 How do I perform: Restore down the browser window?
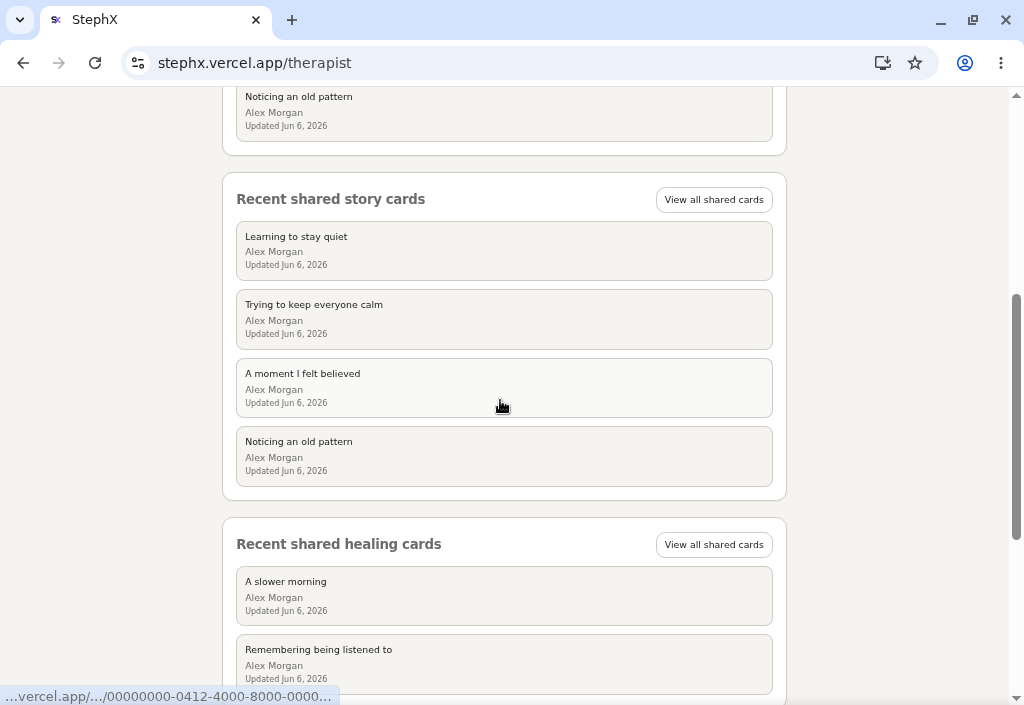(x=973, y=20)
